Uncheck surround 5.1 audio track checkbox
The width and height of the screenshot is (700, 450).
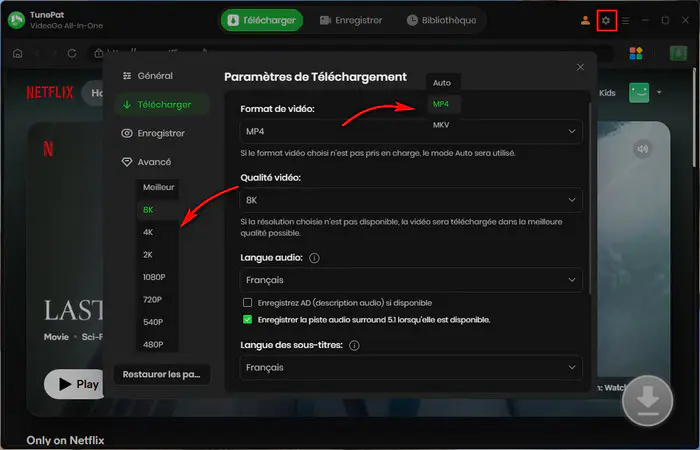coord(247,320)
